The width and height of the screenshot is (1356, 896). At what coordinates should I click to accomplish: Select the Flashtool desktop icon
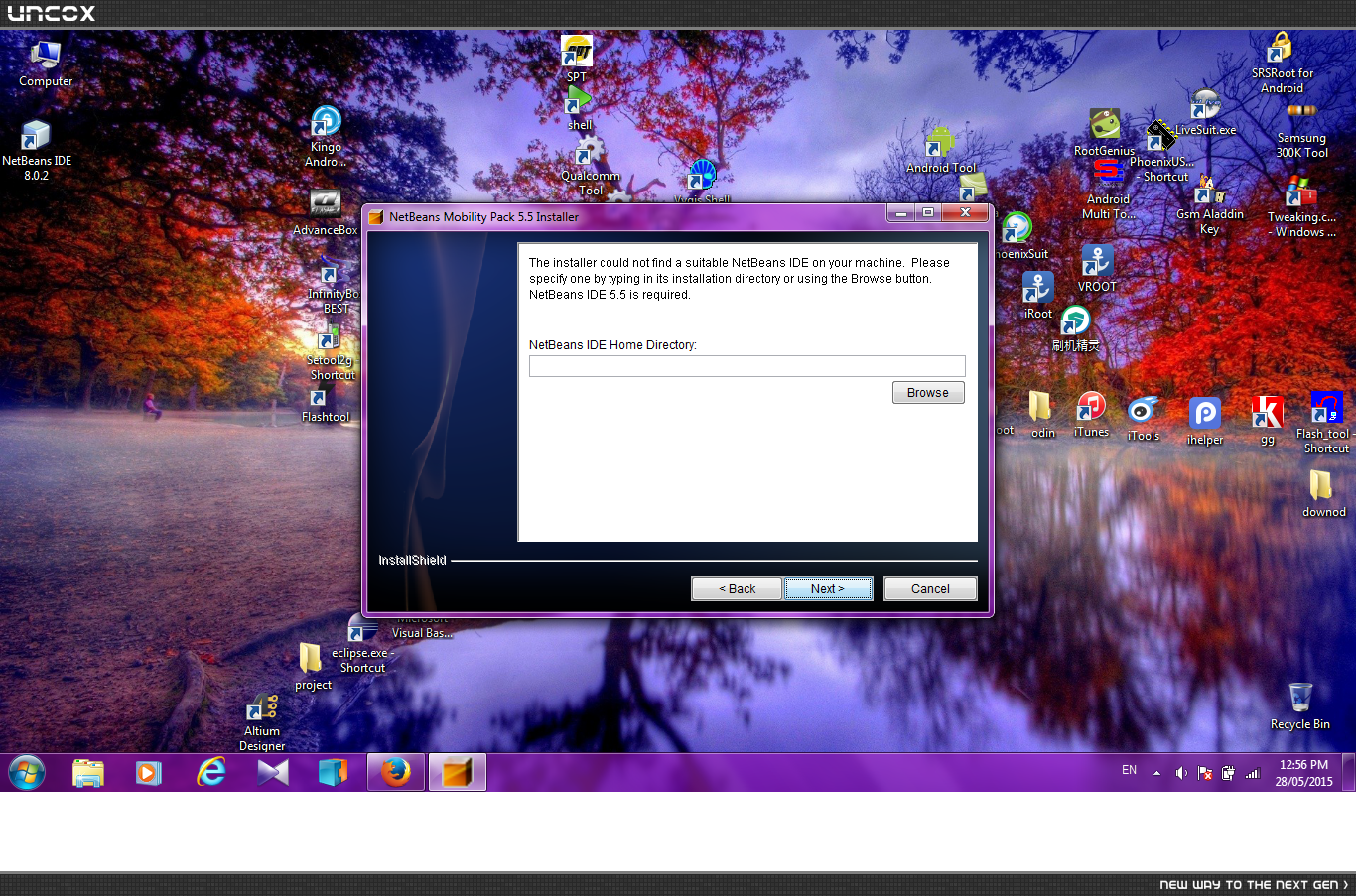click(x=325, y=405)
